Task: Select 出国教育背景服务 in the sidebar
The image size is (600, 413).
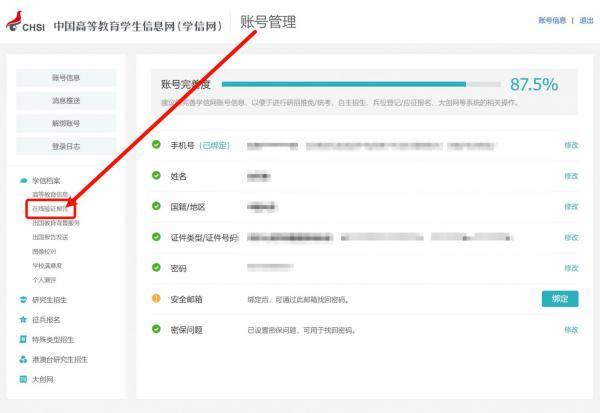Action: pos(56,223)
